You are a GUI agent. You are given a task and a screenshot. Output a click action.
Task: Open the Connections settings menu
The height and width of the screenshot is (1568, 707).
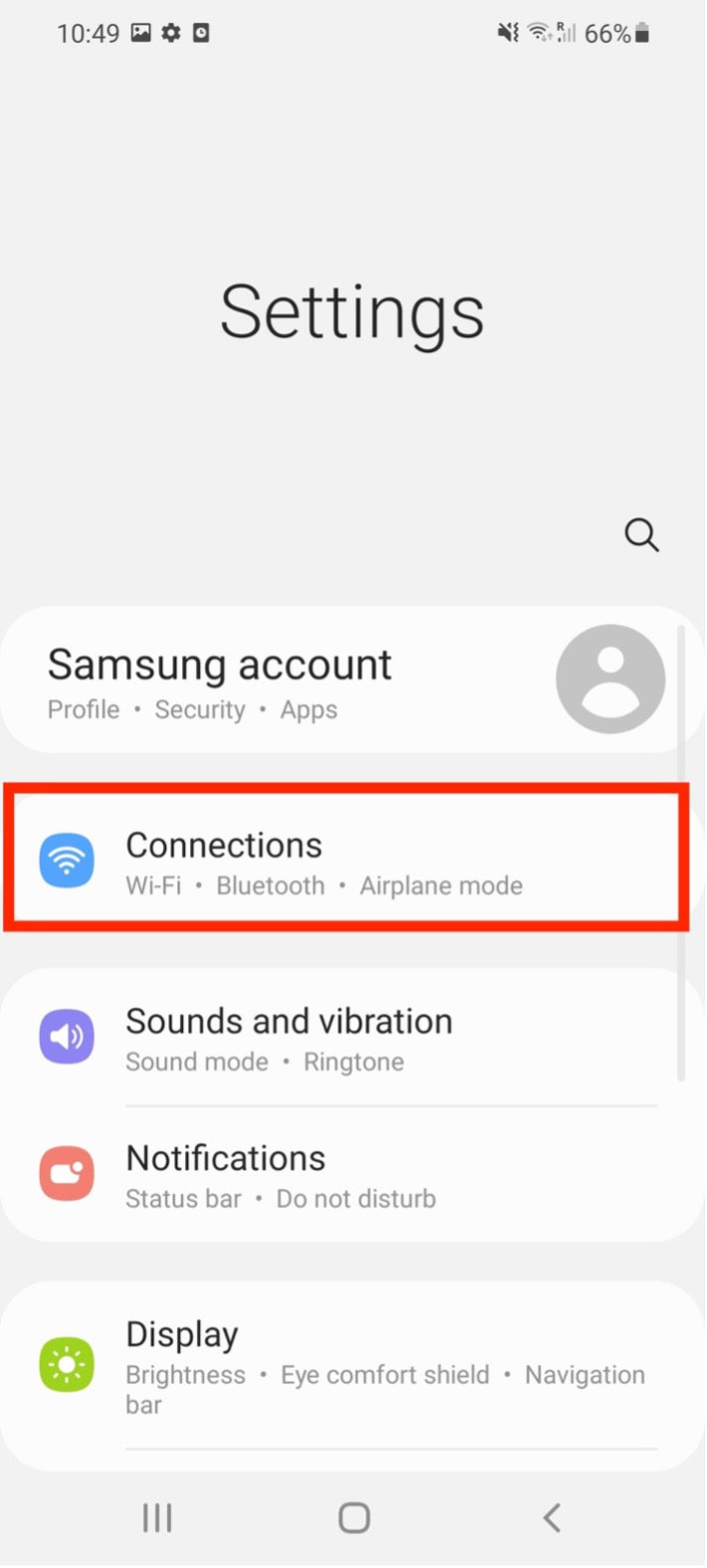(x=346, y=857)
